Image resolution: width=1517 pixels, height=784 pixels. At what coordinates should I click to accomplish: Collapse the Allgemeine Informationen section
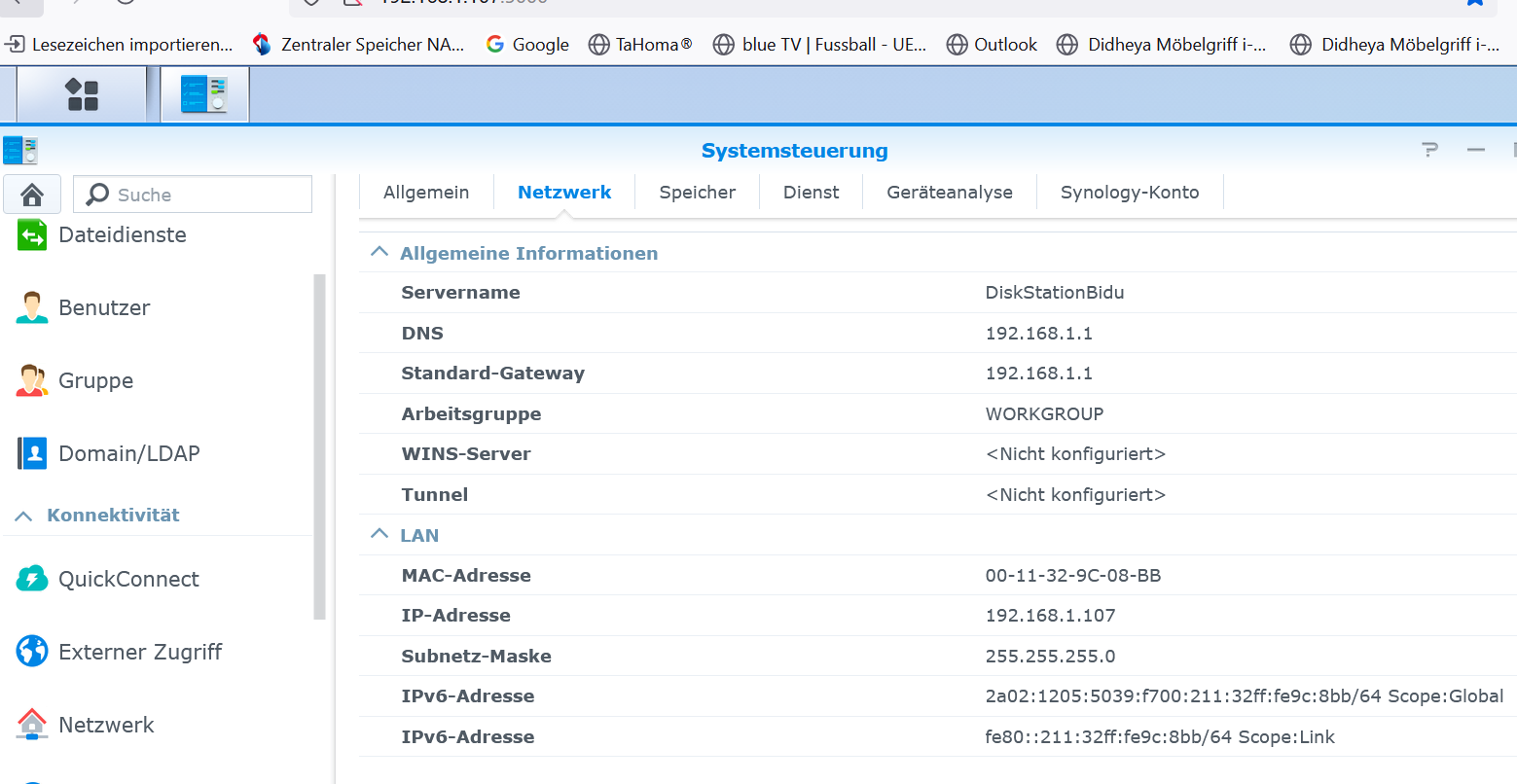coord(379,253)
